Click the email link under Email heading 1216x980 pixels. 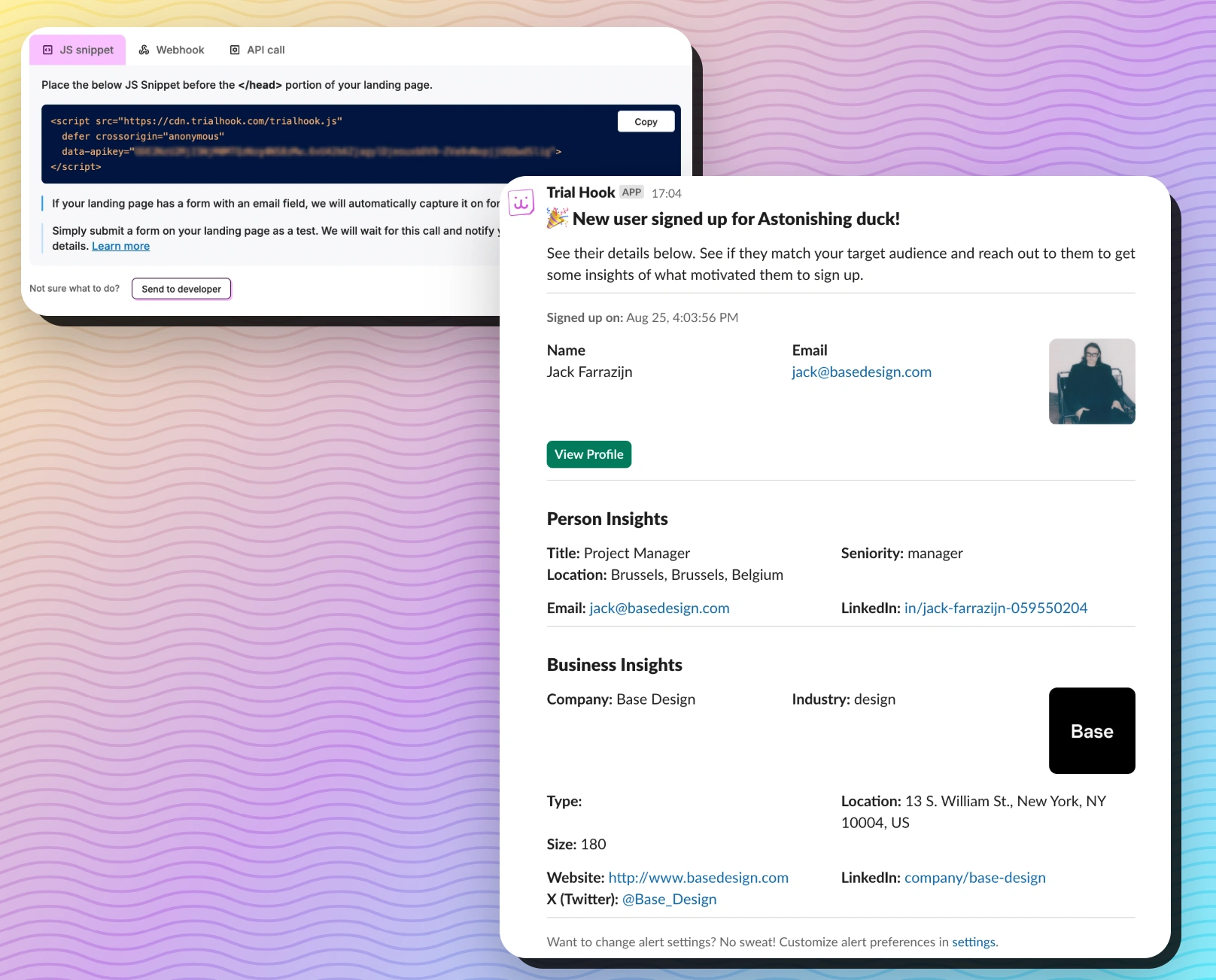point(861,372)
